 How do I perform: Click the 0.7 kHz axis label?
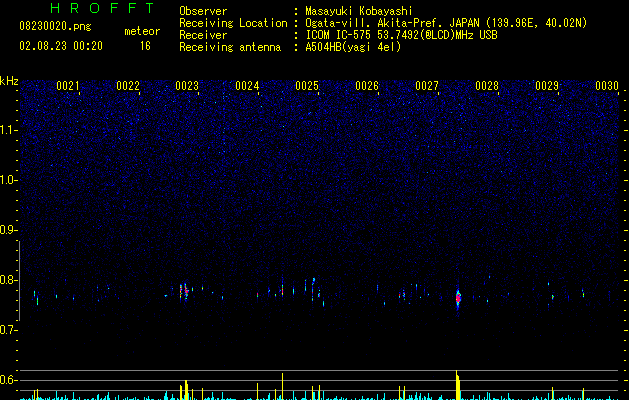coord(8,330)
